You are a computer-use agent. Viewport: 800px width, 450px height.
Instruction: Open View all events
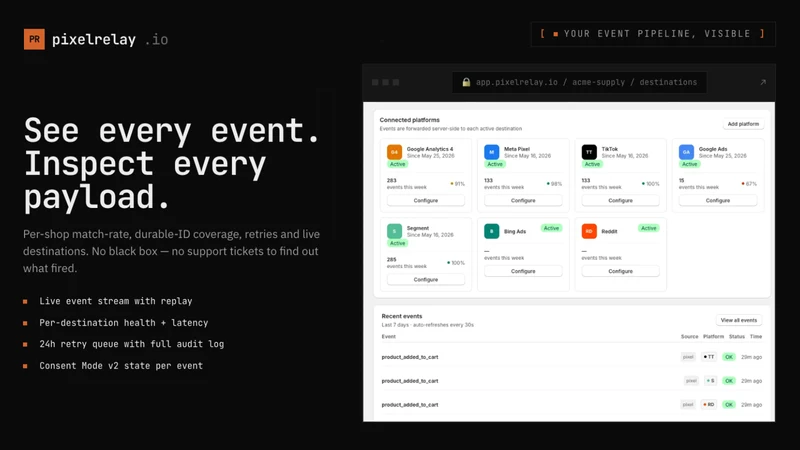738,320
